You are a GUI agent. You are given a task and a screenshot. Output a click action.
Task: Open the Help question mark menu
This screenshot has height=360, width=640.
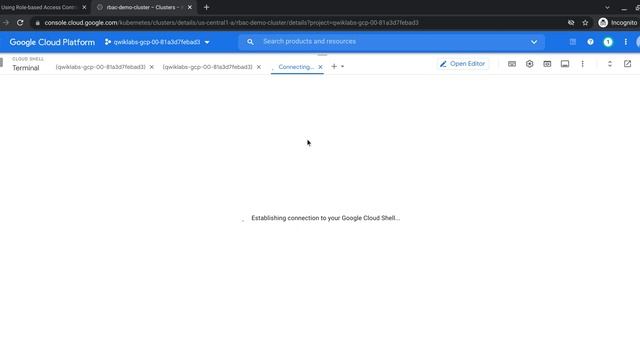coord(590,42)
